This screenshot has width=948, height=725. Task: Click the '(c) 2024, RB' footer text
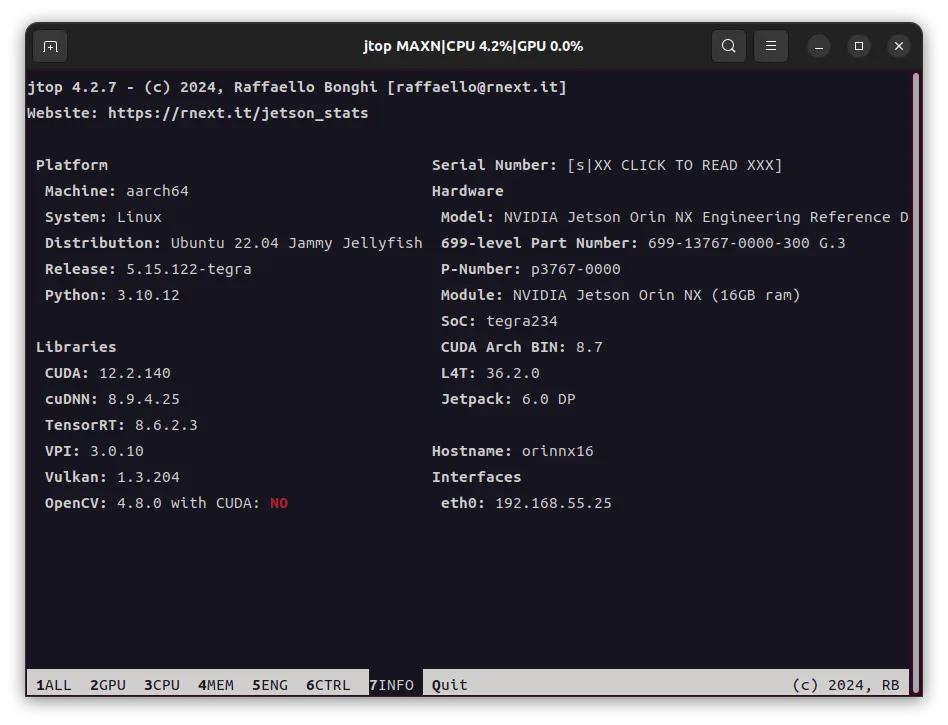tap(845, 685)
